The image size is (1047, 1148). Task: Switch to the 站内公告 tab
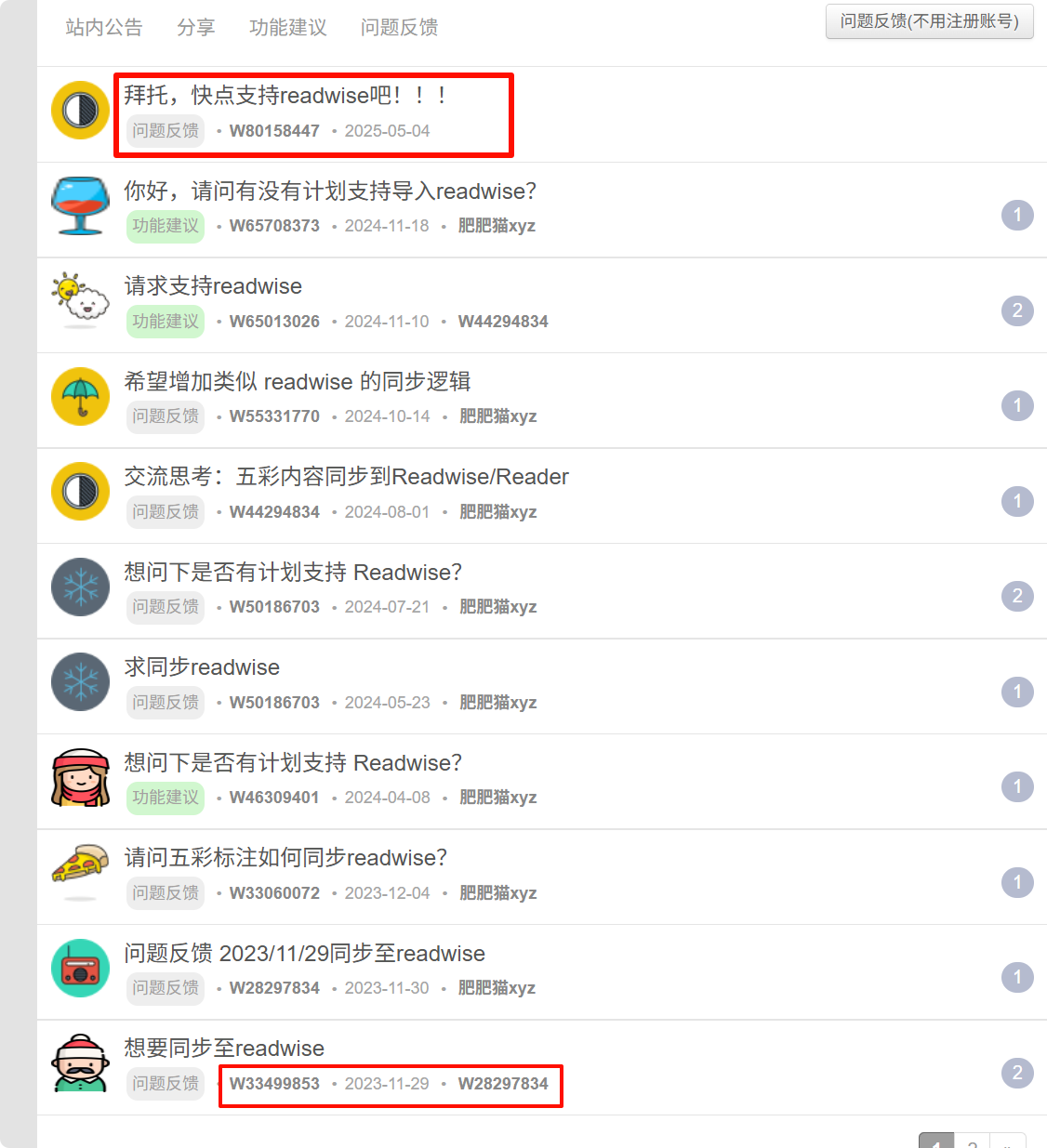pos(104,28)
